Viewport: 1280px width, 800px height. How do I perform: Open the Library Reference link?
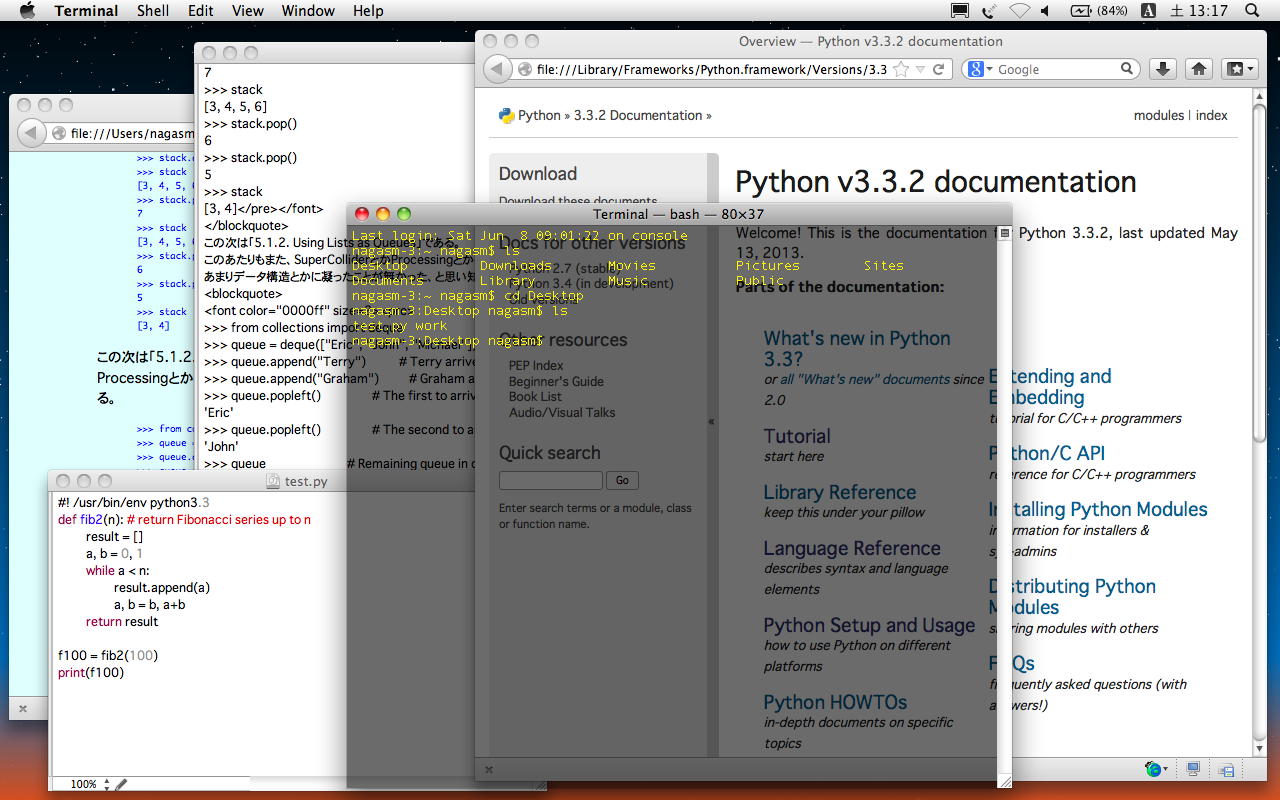(839, 492)
